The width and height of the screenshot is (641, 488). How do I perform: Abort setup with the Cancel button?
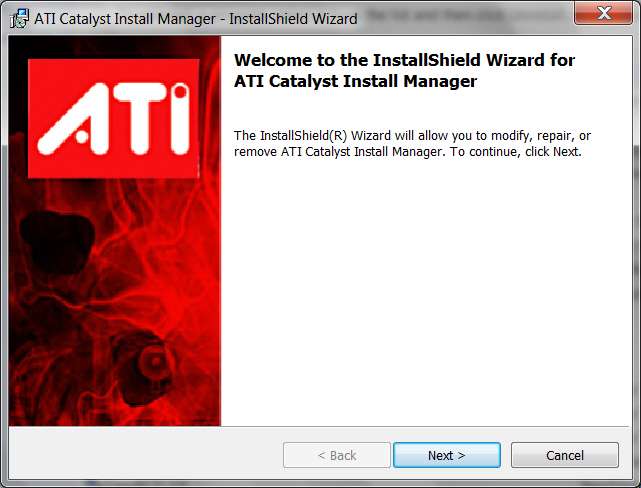(x=565, y=455)
